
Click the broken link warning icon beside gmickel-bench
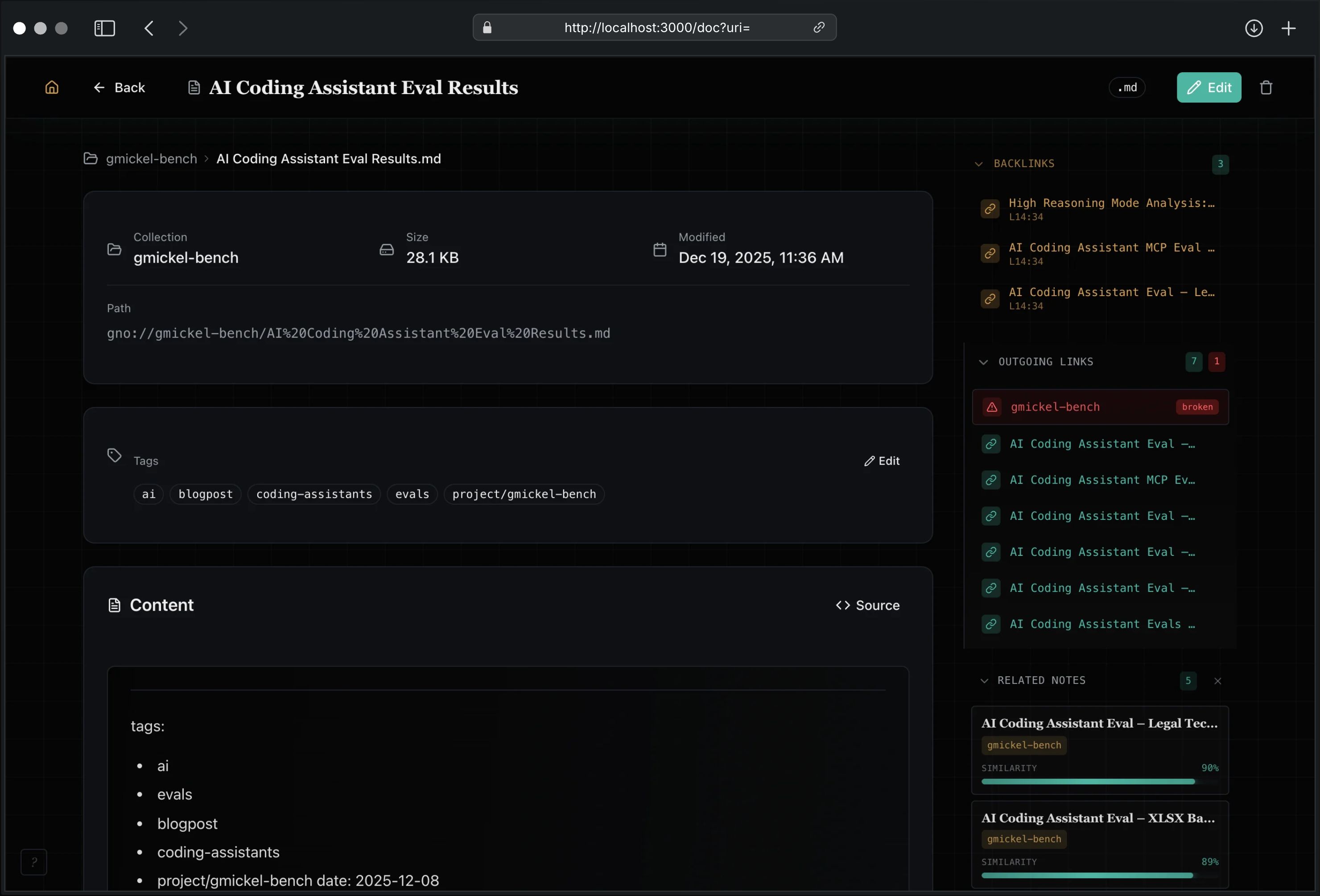click(992, 407)
